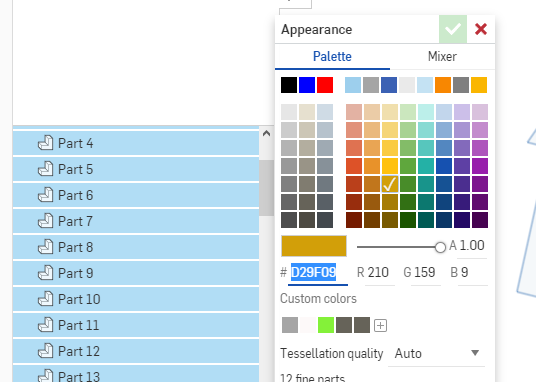Screen dimensions: 536x382
Task: Confirm appearance with green checkmark button
Action: pyautogui.click(x=453, y=29)
